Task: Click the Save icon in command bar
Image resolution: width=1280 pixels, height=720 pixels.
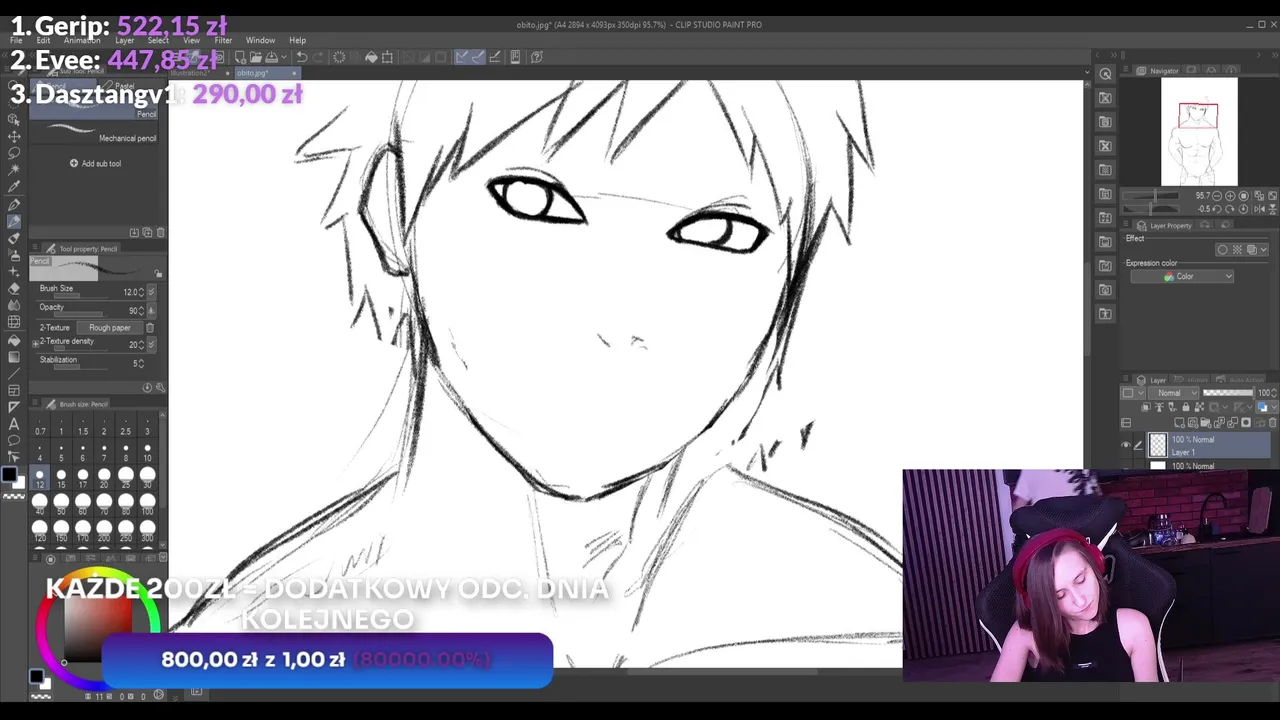Action: (271, 57)
